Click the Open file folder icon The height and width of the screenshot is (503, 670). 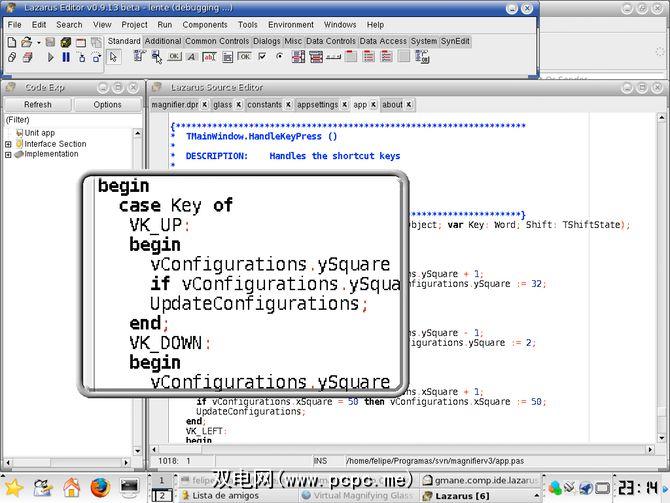[x=26, y=42]
